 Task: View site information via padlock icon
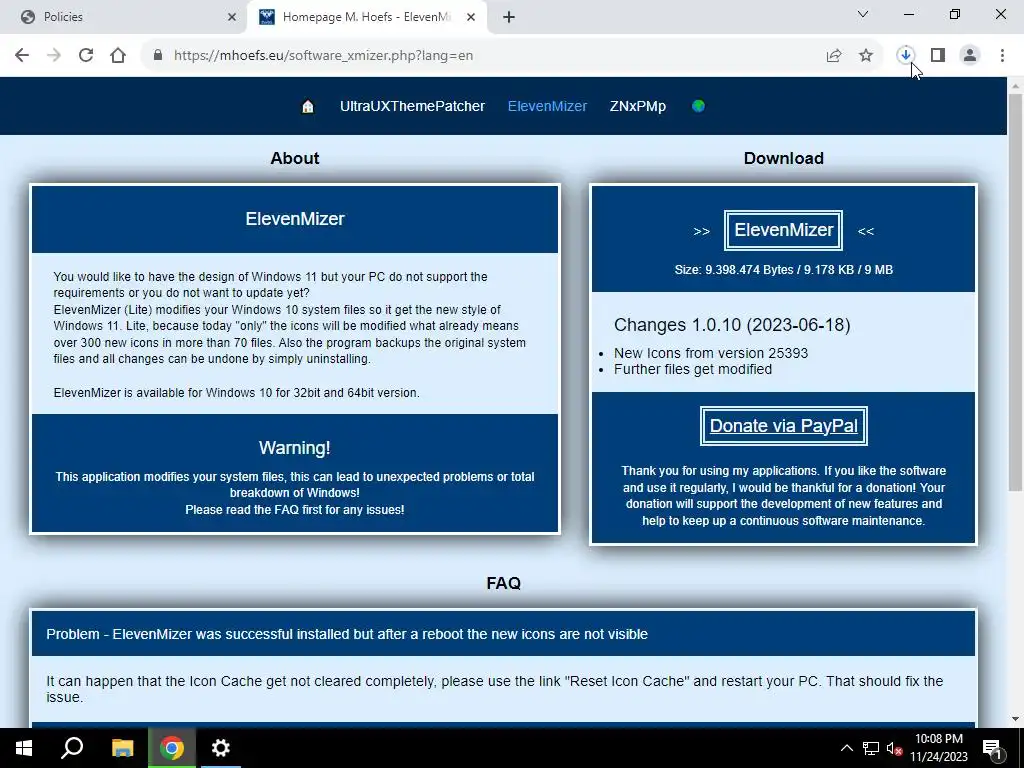[x=157, y=56]
